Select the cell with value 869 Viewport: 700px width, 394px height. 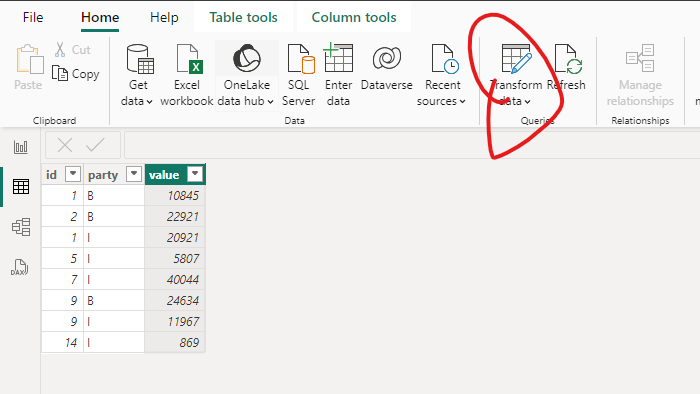[175, 342]
